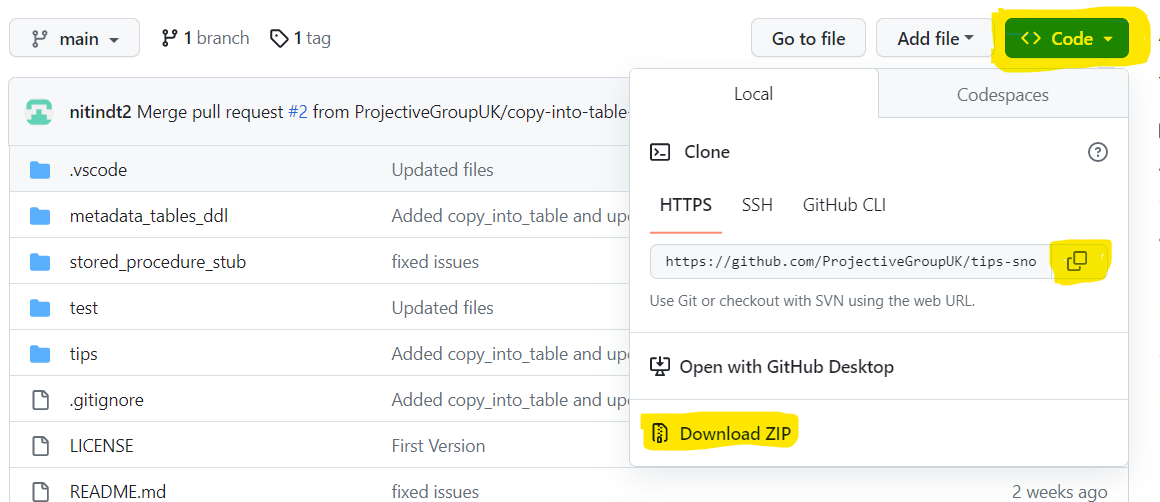Click the .vscode folder icon

(x=40, y=170)
